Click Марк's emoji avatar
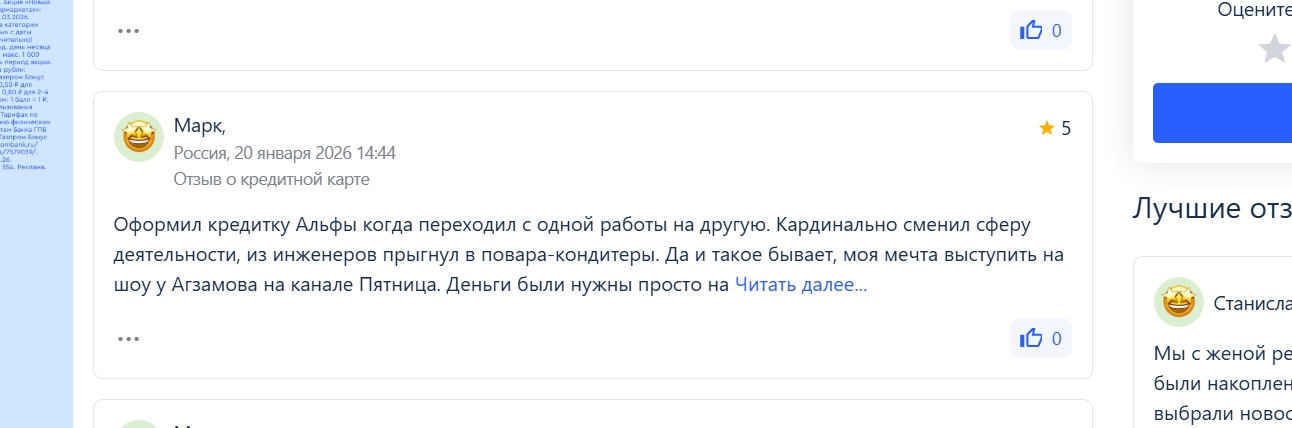1292x428 pixels. (139, 137)
